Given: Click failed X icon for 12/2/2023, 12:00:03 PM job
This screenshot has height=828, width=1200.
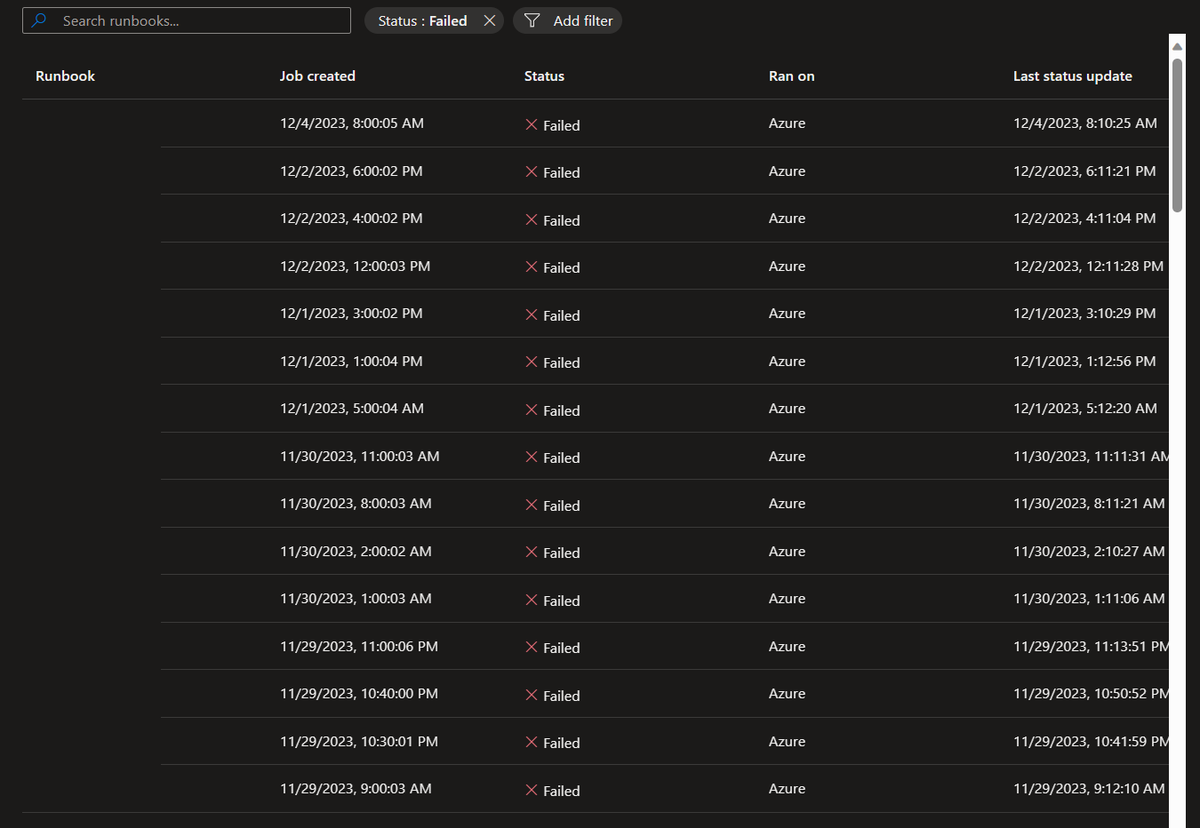Looking at the screenshot, I should (532, 267).
